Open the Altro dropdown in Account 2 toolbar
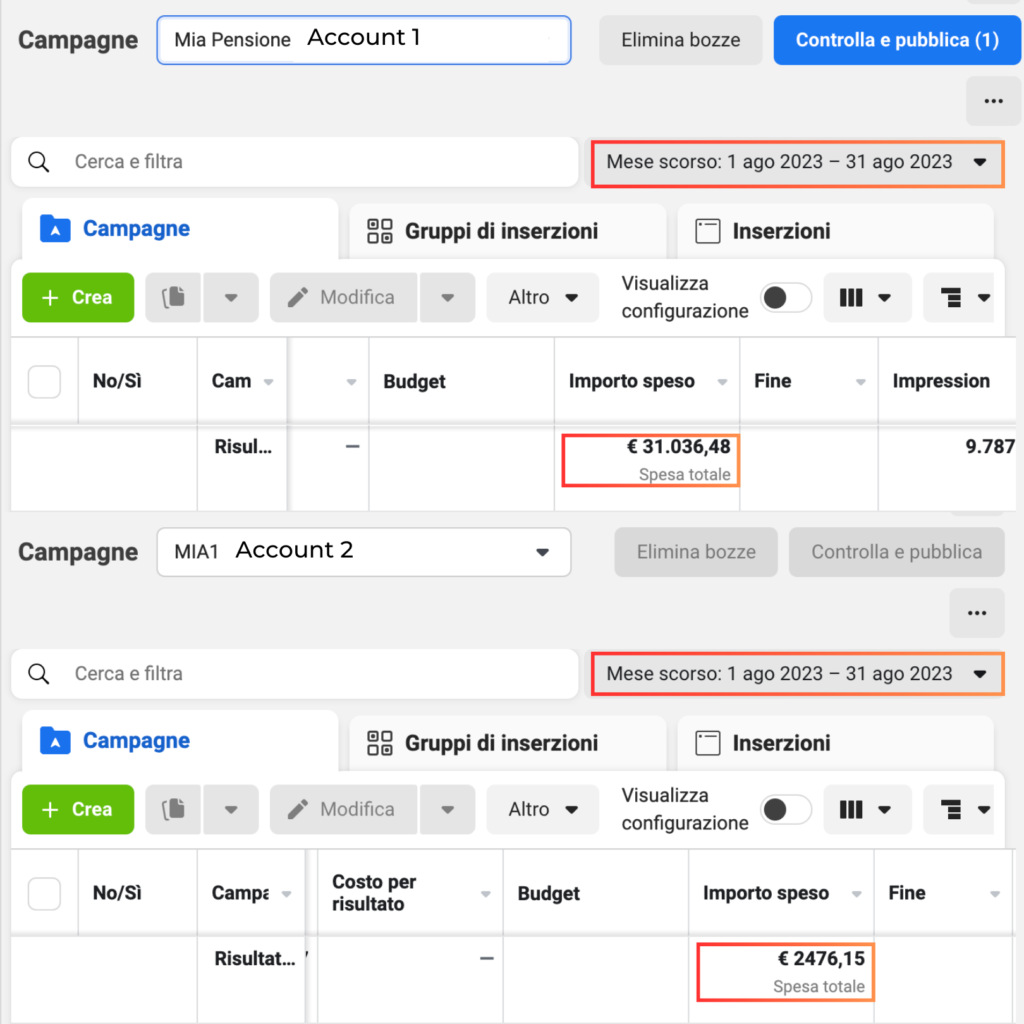 pyautogui.click(x=543, y=810)
